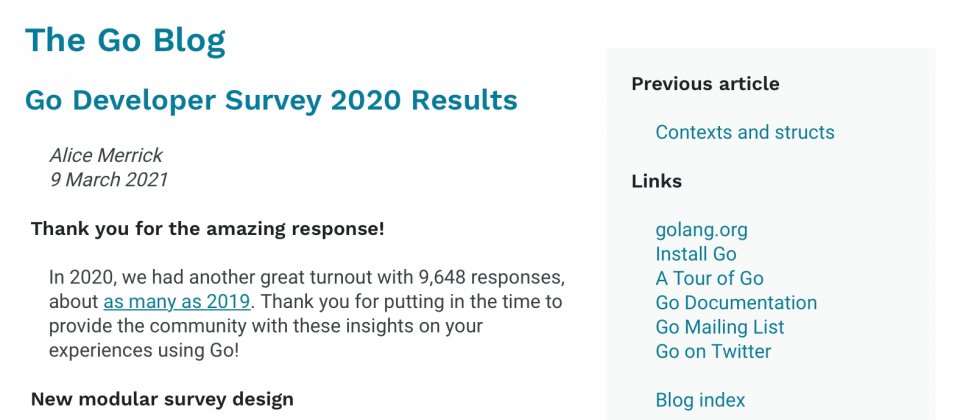This screenshot has width=960, height=420.
Task: Click the date 9 March 2021
Action: point(108,180)
